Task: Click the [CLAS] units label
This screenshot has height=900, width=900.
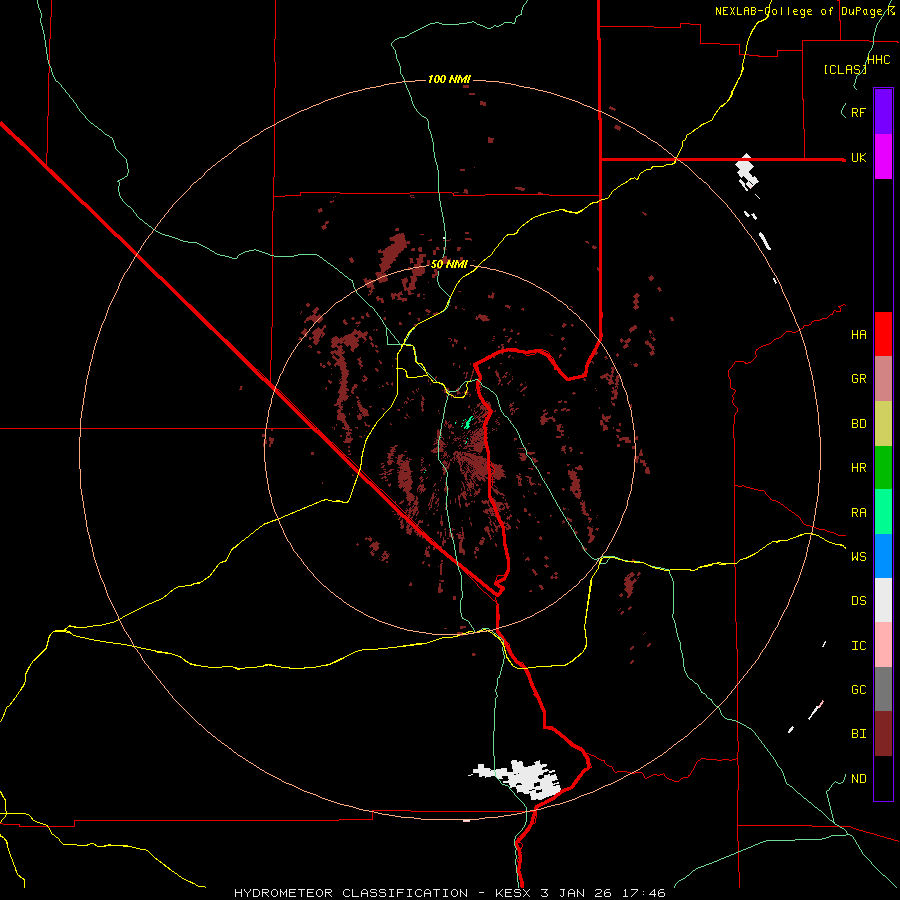Action: tap(844, 70)
